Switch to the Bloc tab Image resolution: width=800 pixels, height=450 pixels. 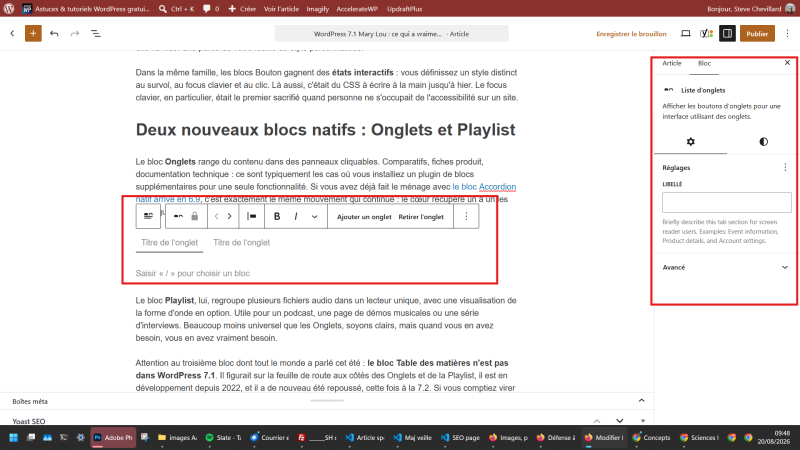(704, 63)
